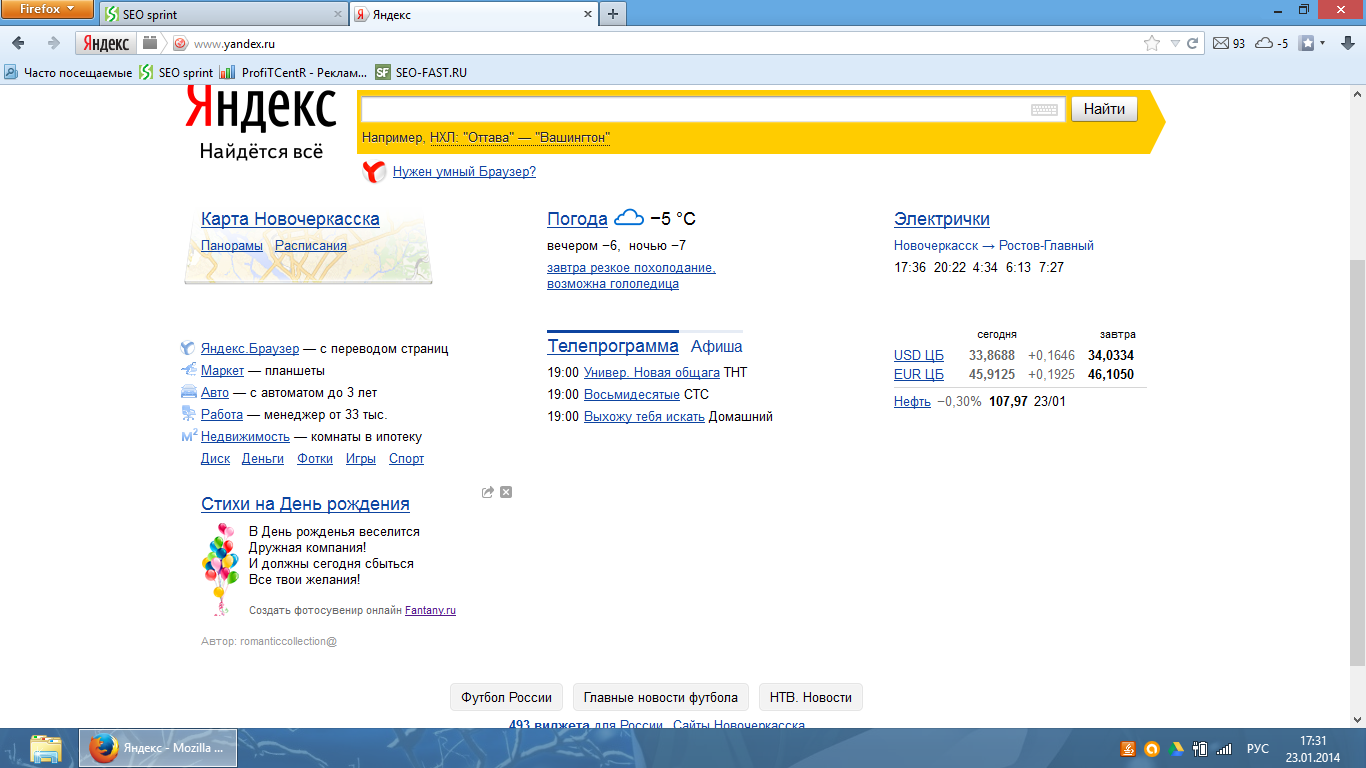Open the Нефть oil price link
Image resolution: width=1366 pixels, height=768 pixels.
point(912,401)
